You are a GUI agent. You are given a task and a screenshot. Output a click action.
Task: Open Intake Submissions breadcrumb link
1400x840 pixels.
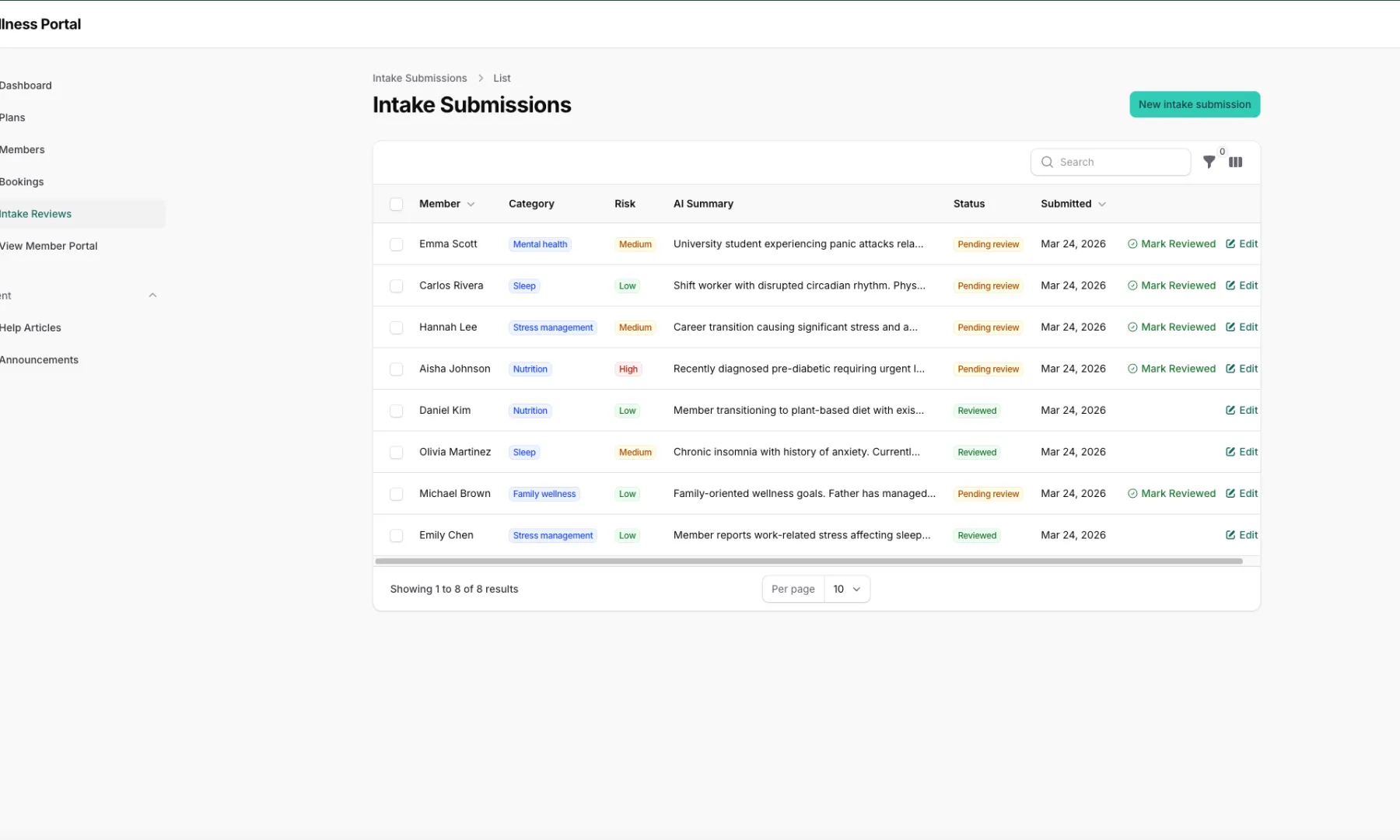click(x=419, y=78)
